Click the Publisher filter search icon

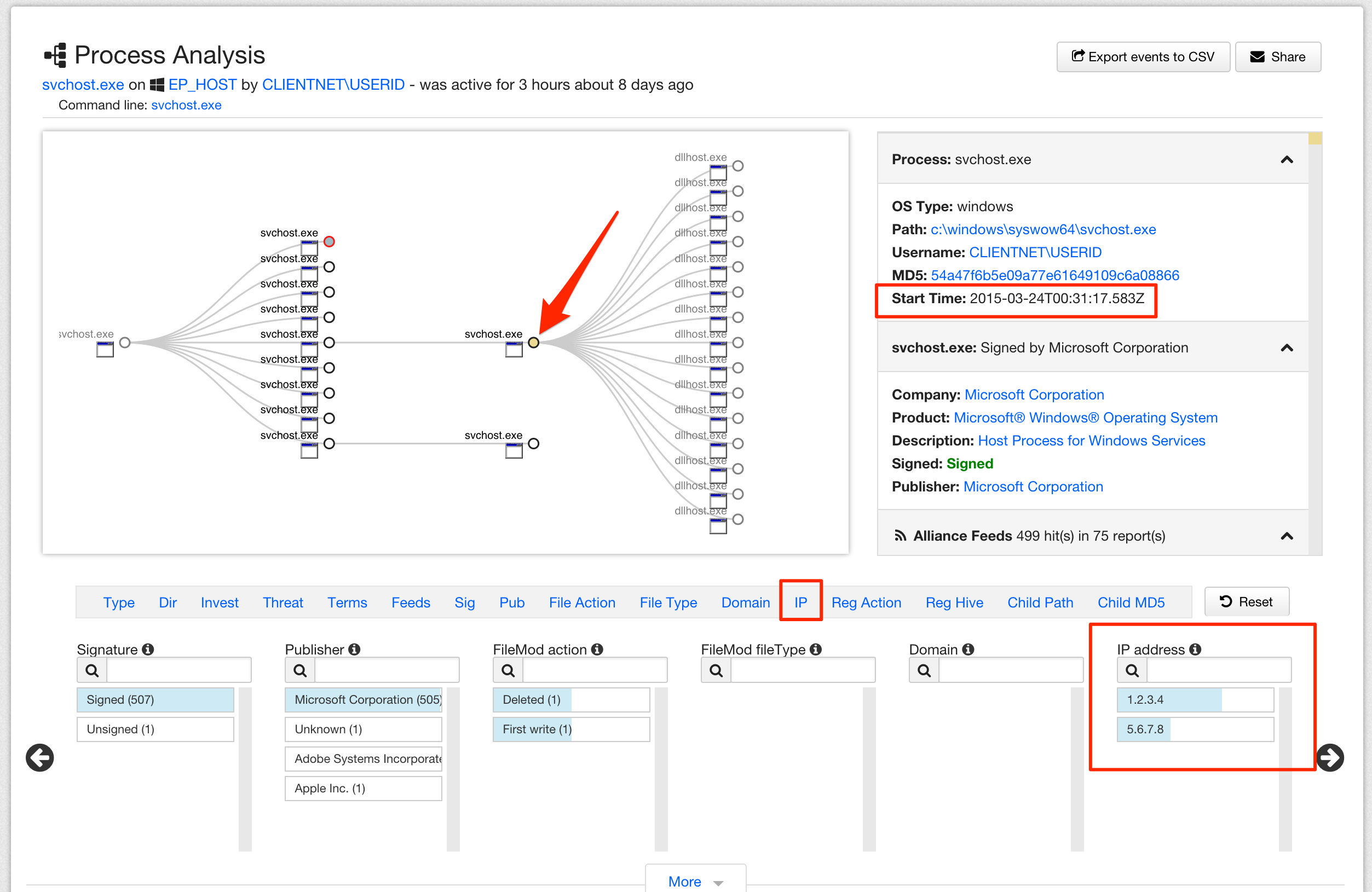click(300, 670)
